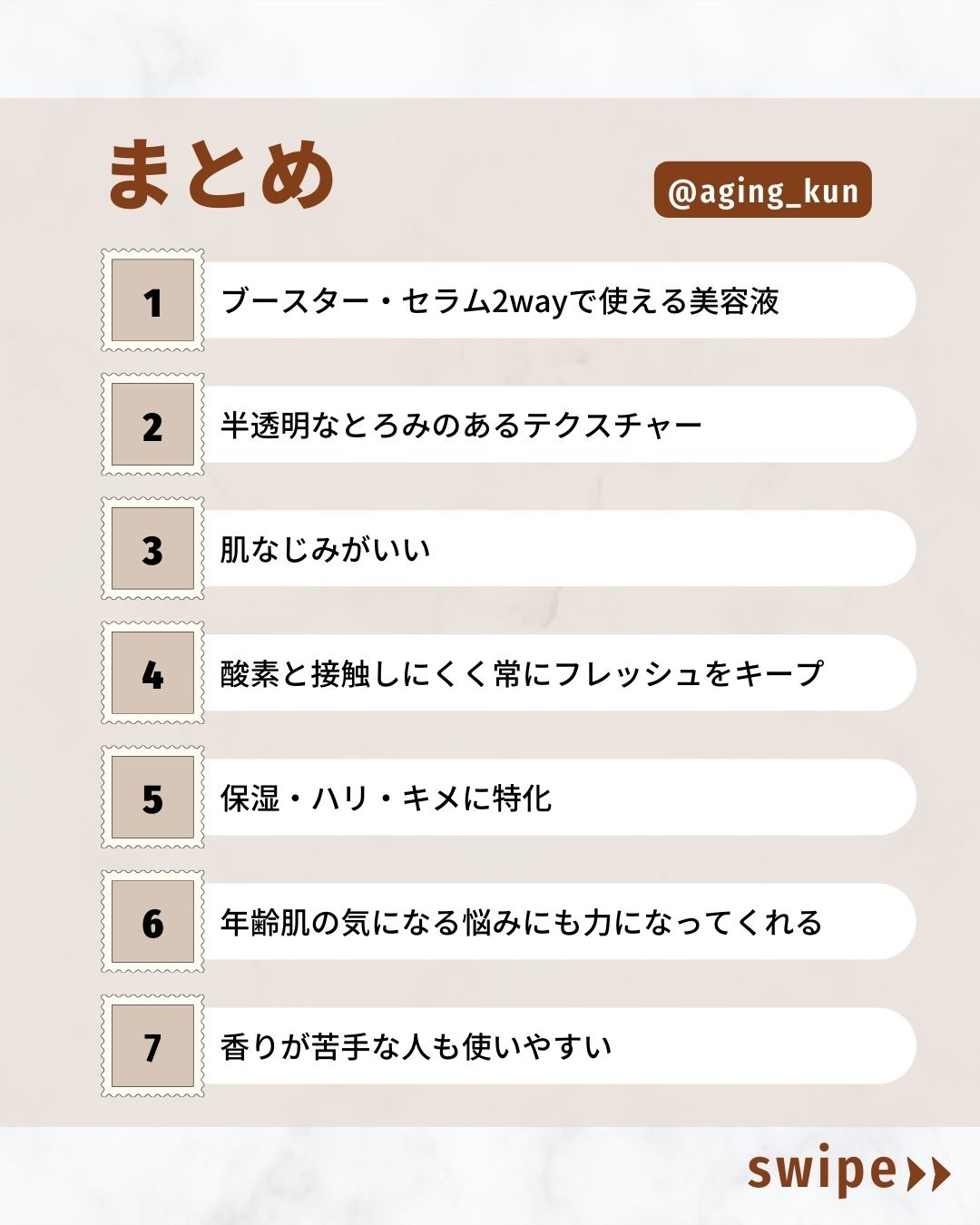Click the number 3 stamp icon
The height and width of the screenshot is (1225, 980).
[x=152, y=549]
